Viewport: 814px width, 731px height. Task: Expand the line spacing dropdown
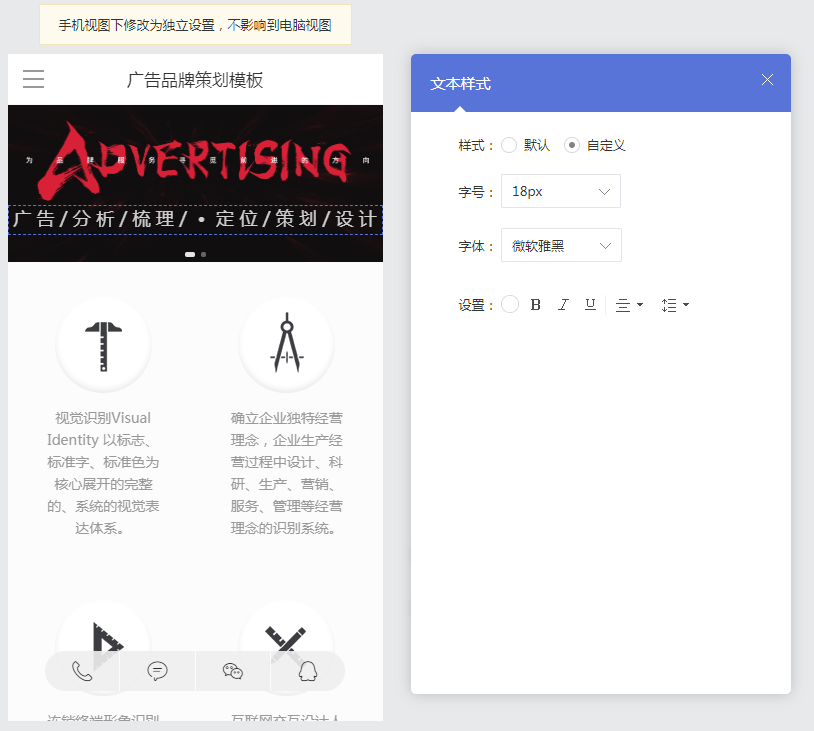pos(675,305)
